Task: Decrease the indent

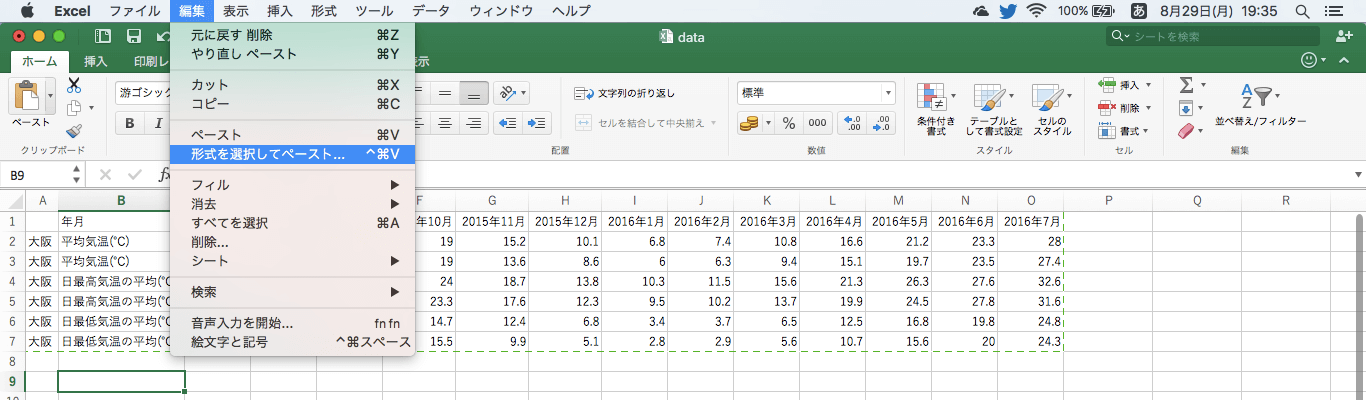Action: pos(509,123)
